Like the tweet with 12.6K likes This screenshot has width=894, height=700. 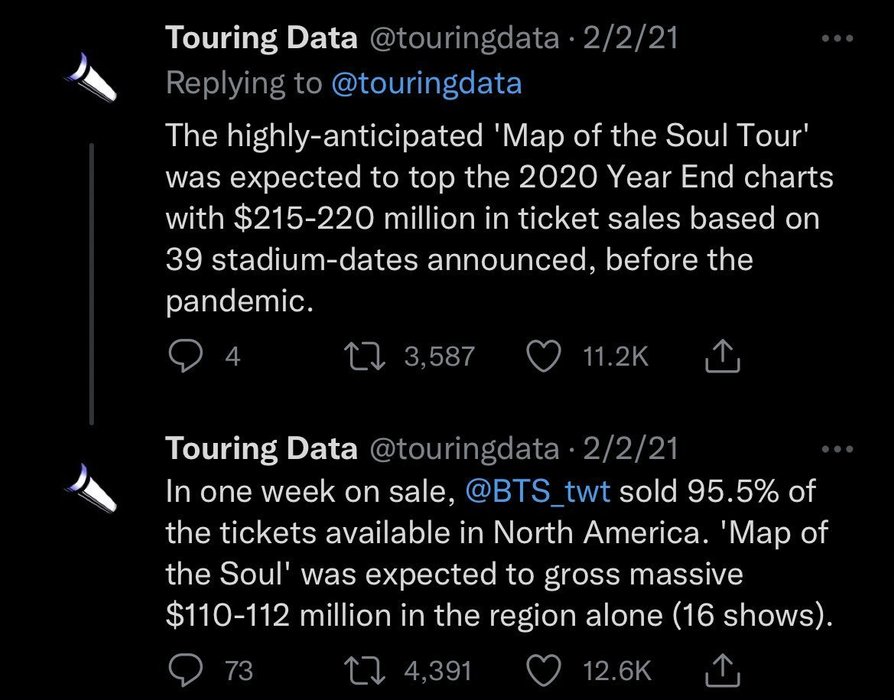(x=543, y=670)
